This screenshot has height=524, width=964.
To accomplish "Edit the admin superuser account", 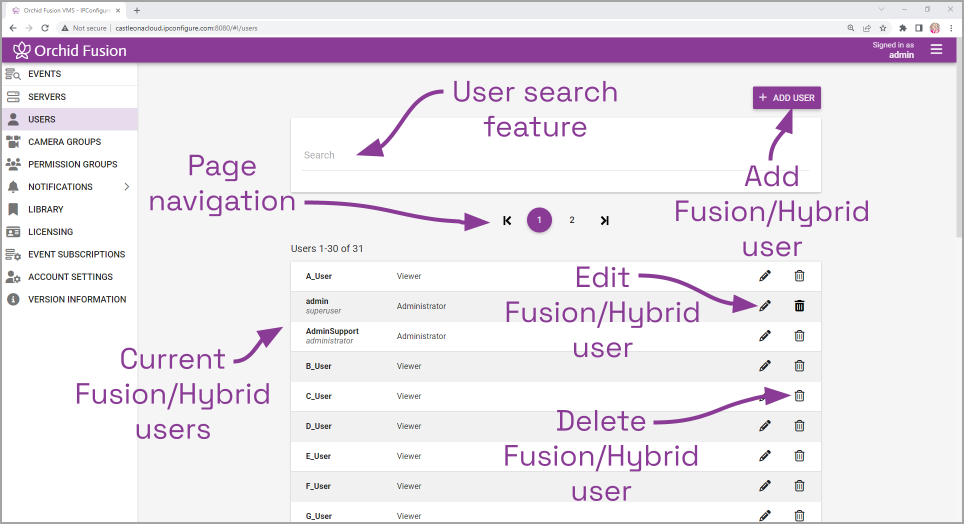I will coord(765,306).
